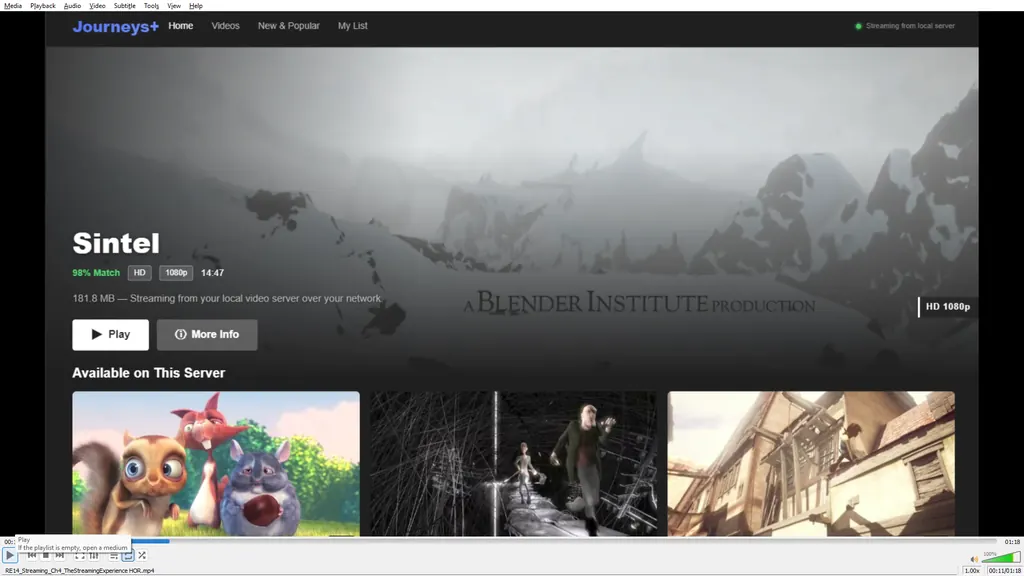Click the 00:11/01:18 time display
Screen dimensions: 1024x576
tap(1004, 571)
